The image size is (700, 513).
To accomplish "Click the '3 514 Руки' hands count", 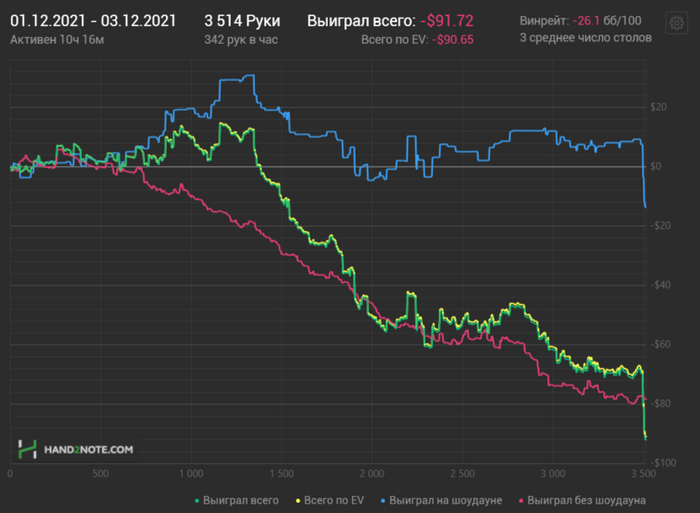I will 242,21.
